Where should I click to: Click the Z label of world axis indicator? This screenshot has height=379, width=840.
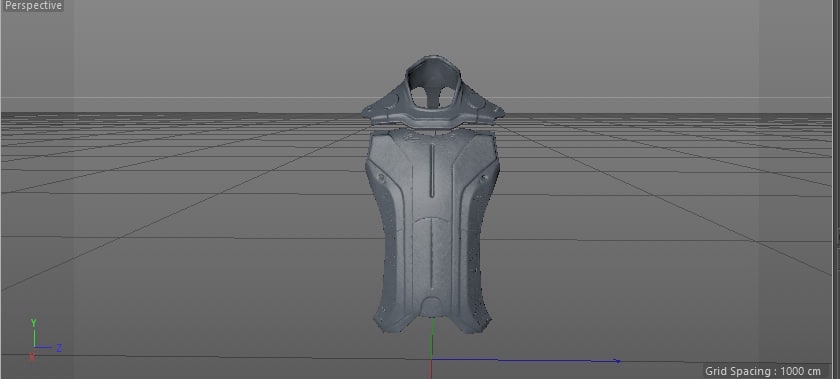click(59, 348)
